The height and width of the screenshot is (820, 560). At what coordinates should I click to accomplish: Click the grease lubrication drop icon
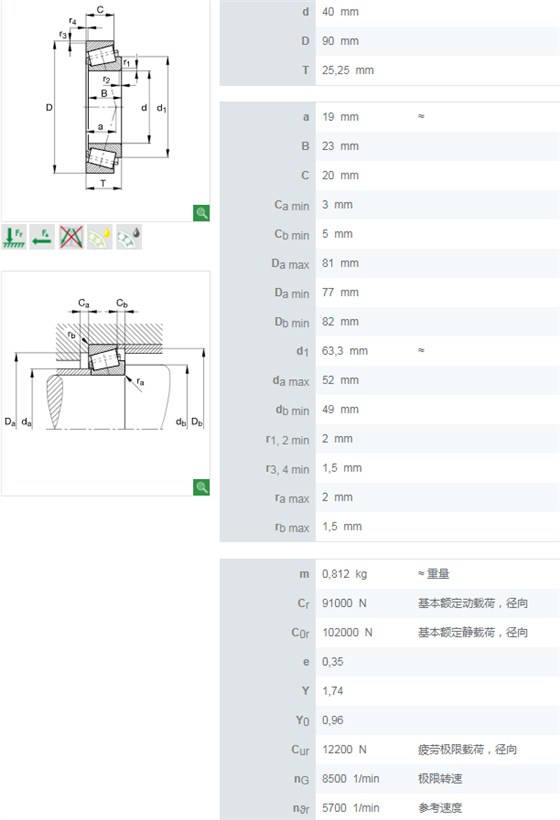coord(129,237)
